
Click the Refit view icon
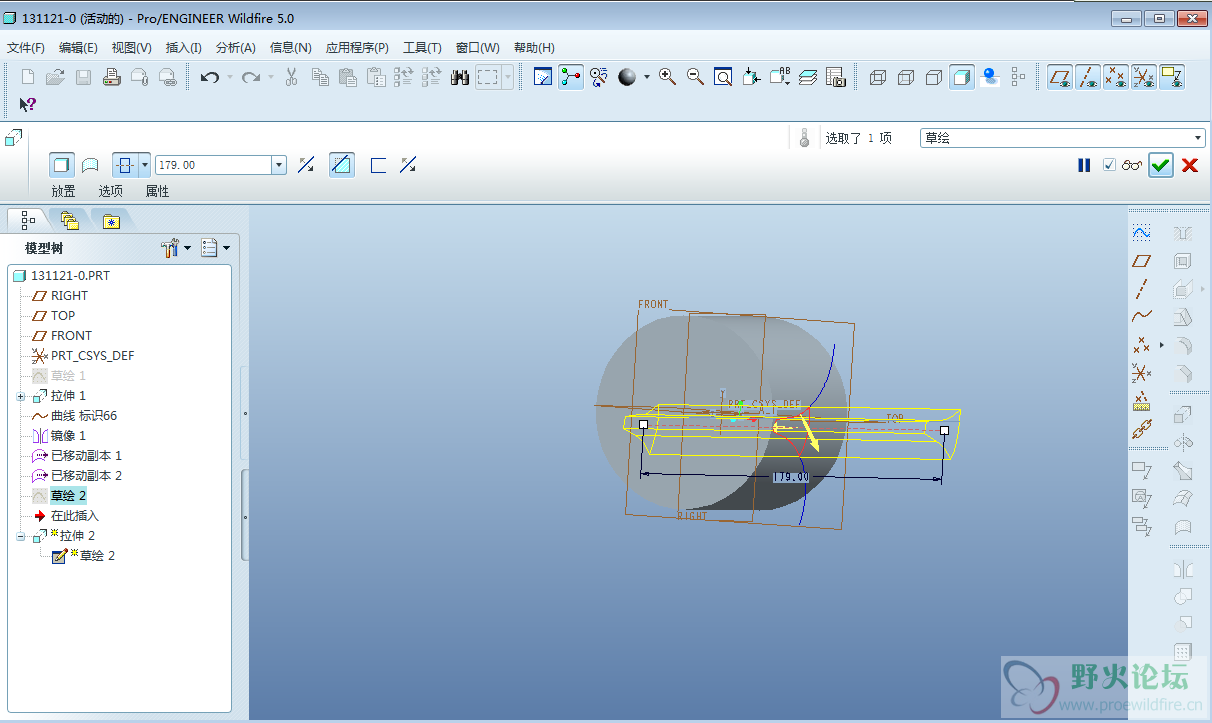coord(723,77)
